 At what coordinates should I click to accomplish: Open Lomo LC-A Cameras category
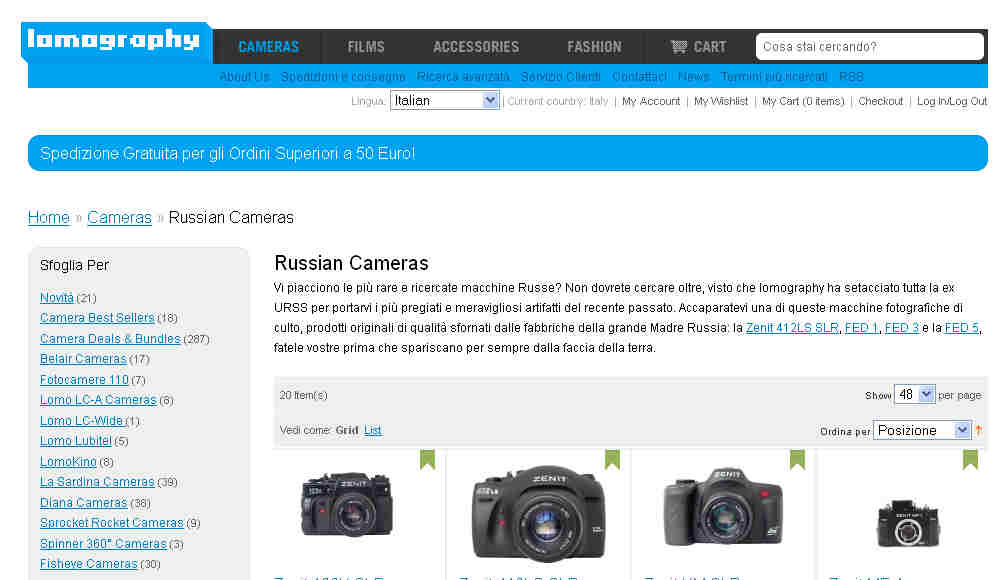click(x=98, y=400)
